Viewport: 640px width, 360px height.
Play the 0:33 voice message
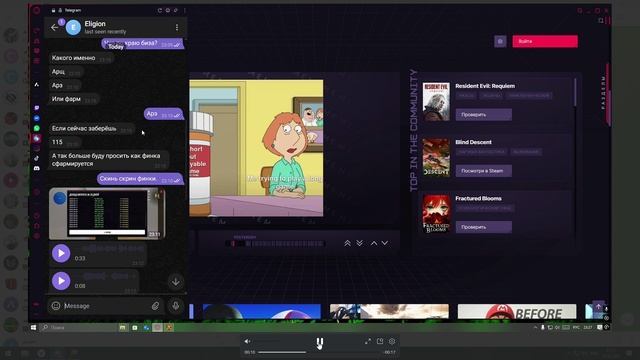click(61, 253)
